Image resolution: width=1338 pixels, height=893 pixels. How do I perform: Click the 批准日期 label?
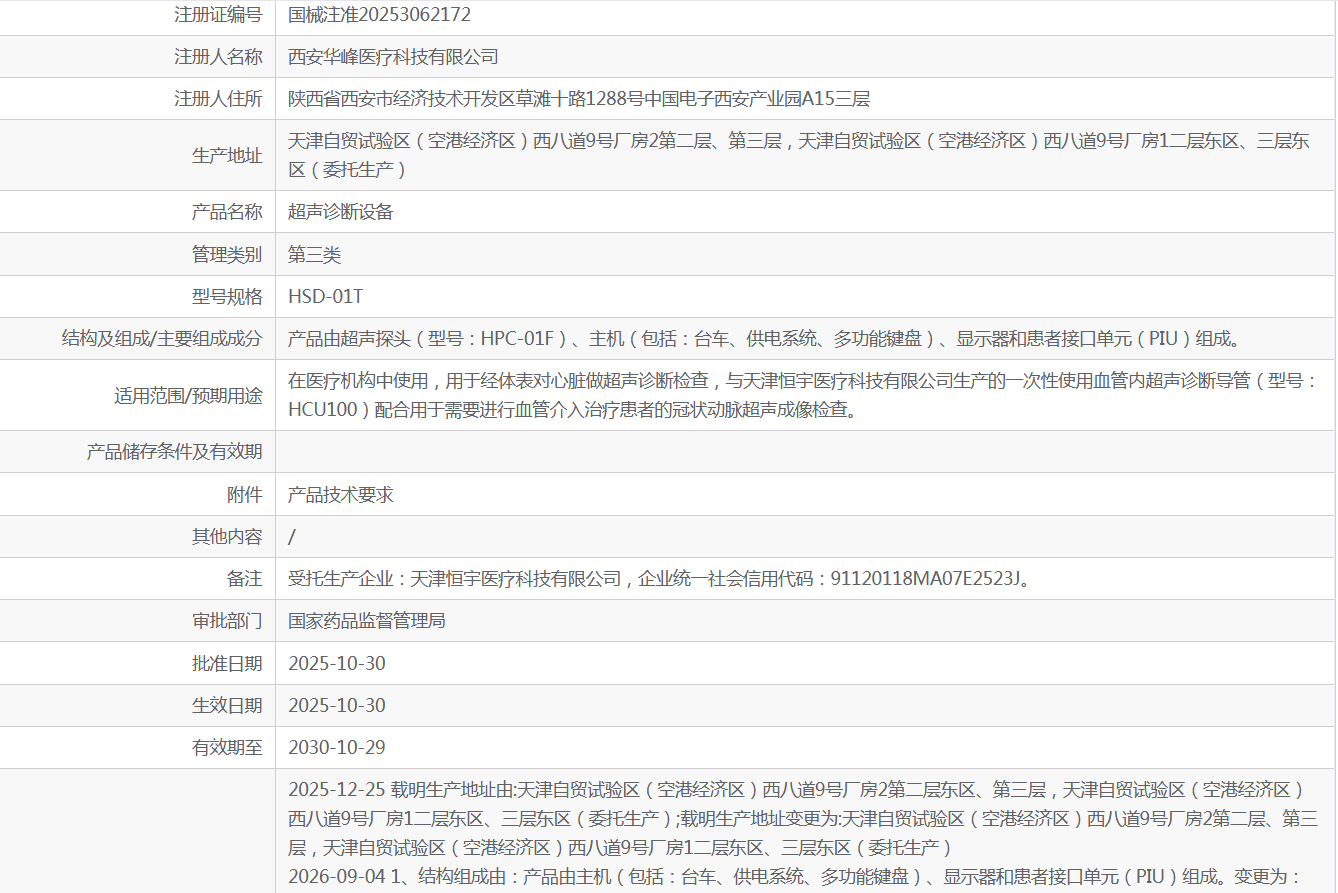pyautogui.click(x=227, y=664)
